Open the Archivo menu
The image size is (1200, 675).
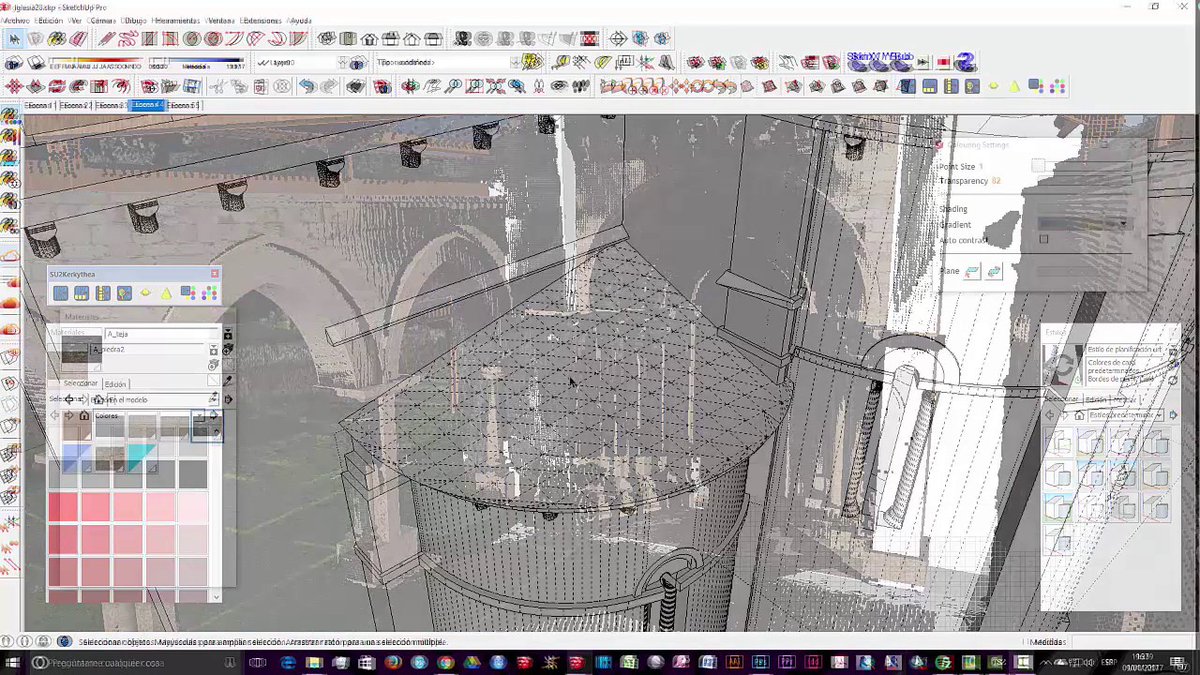pyautogui.click(x=16, y=20)
